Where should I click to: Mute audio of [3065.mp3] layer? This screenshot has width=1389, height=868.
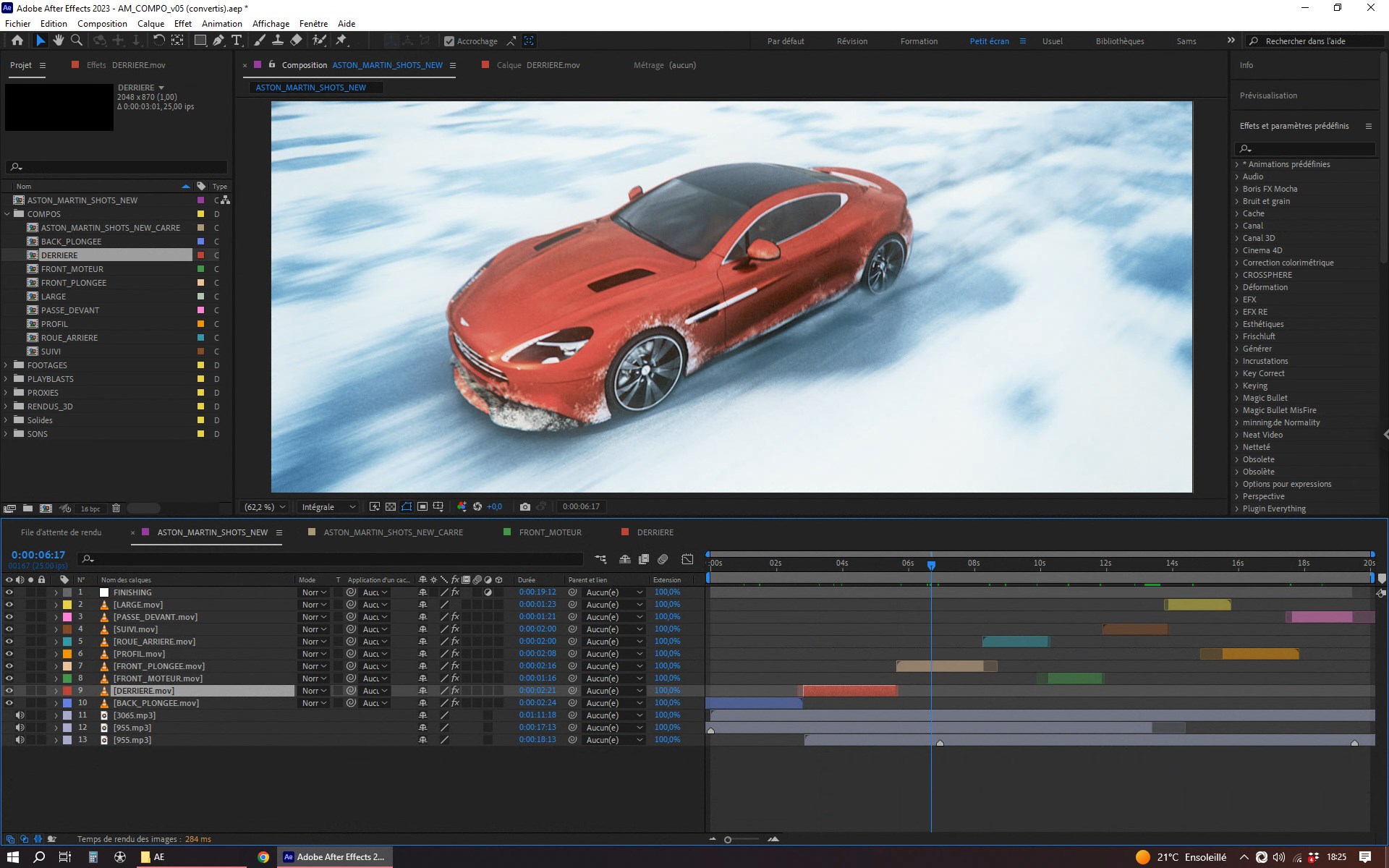[x=20, y=715]
